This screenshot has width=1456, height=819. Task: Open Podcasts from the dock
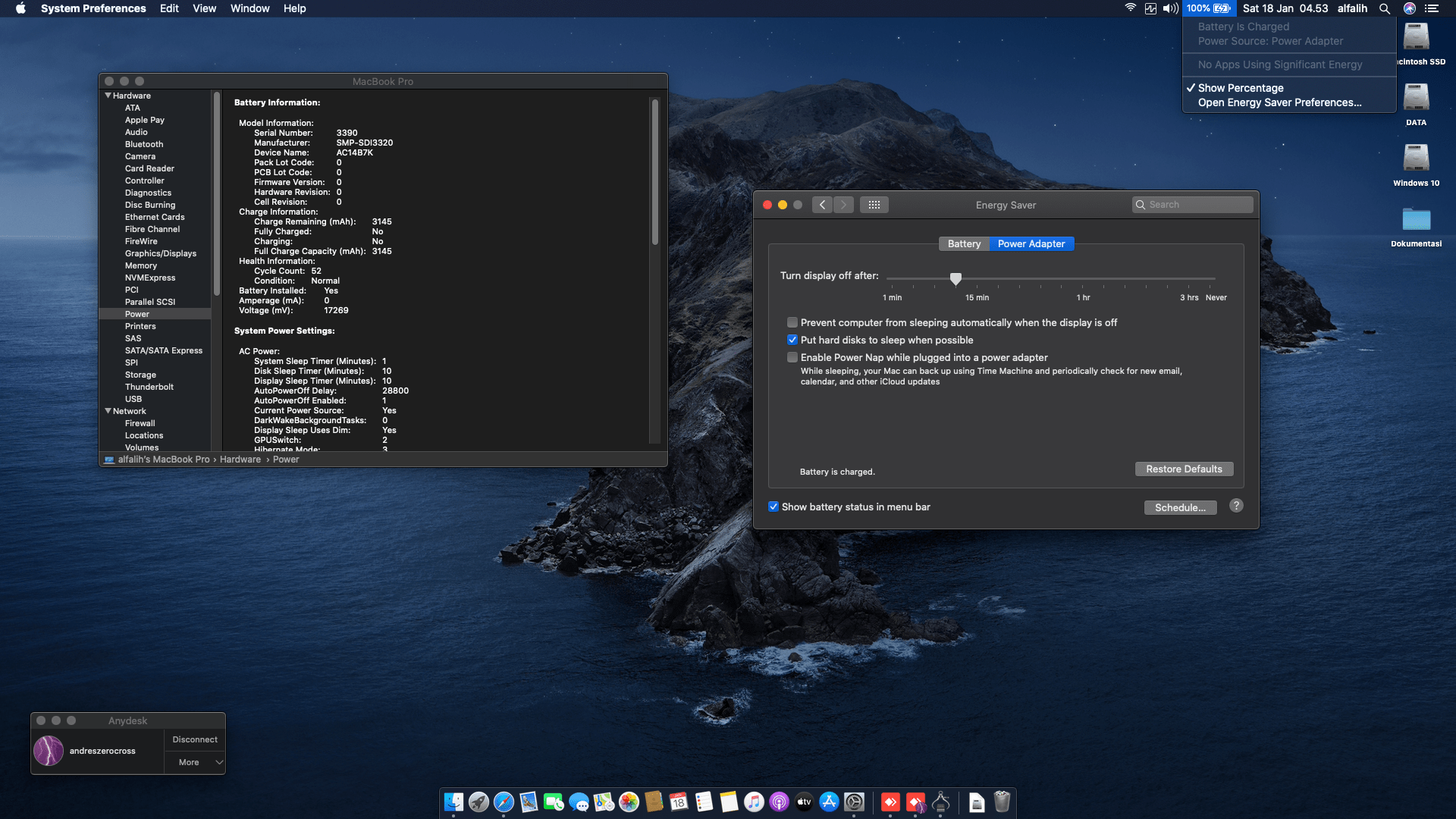[x=779, y=802]
